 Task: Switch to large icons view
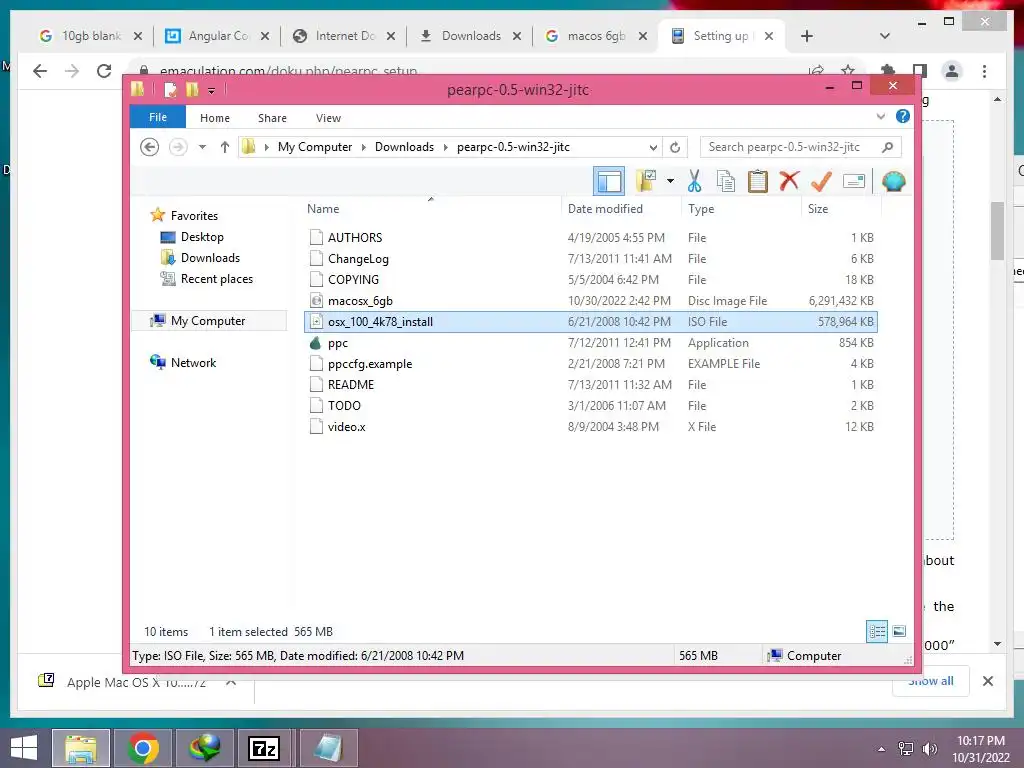(899, 631)
